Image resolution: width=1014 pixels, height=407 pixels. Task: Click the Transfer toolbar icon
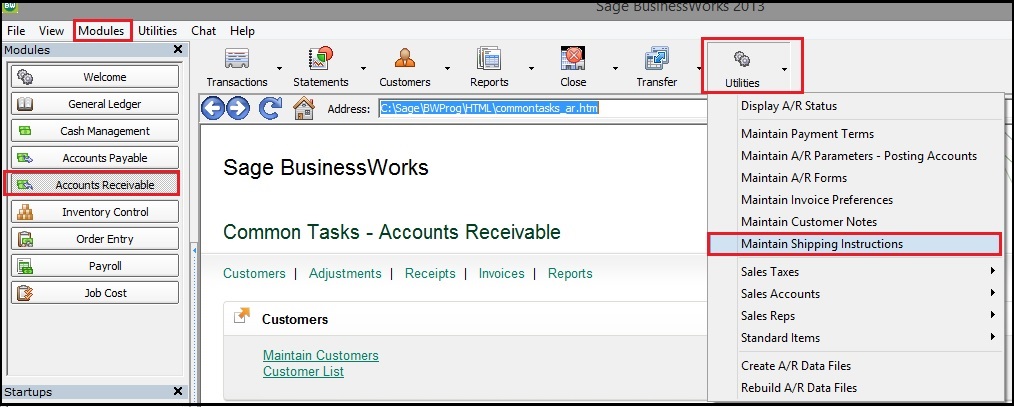tap(656, 60)
